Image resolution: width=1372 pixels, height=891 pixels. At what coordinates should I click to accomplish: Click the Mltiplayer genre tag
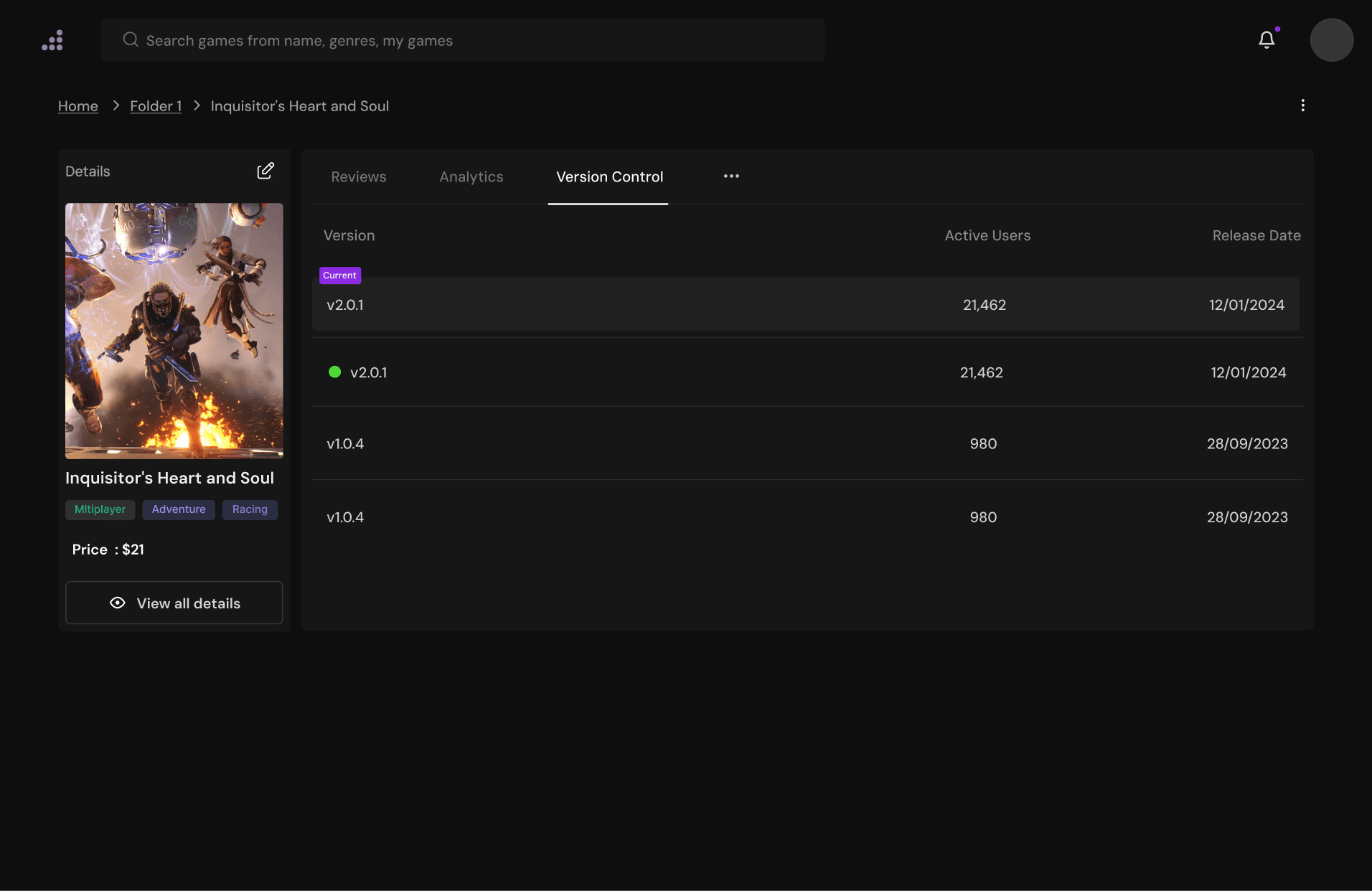click(x=100, y=509)
